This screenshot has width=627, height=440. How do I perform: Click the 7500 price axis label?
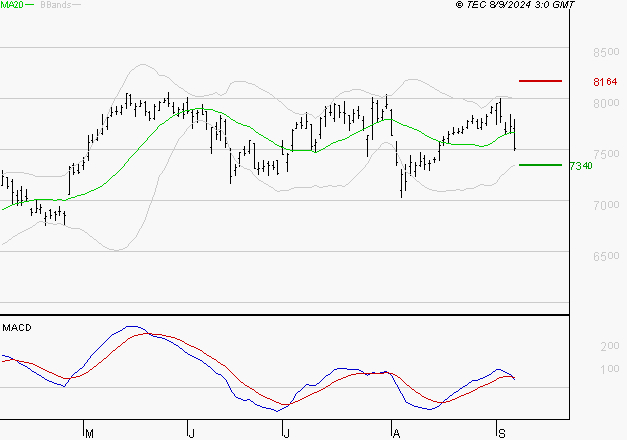click(x=606, y=154)
